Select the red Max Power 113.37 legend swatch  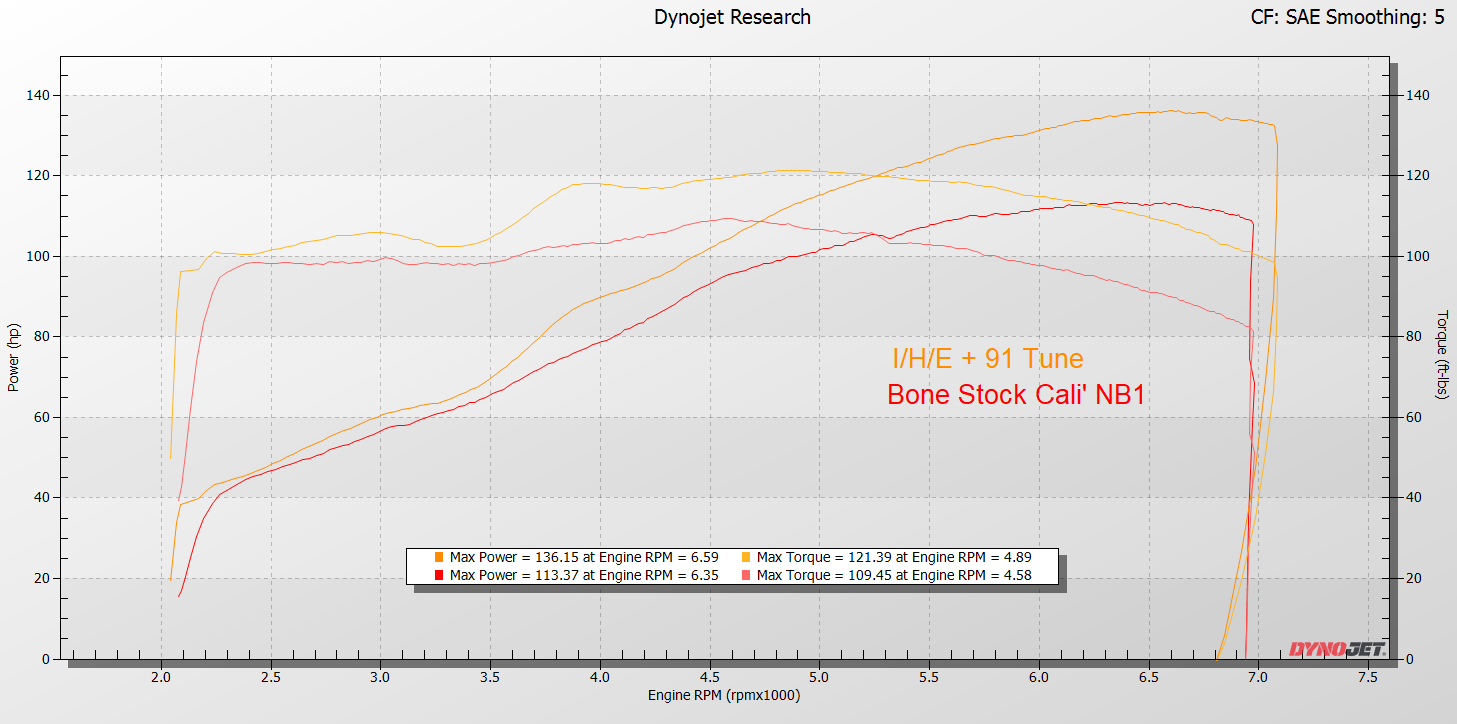439,575
